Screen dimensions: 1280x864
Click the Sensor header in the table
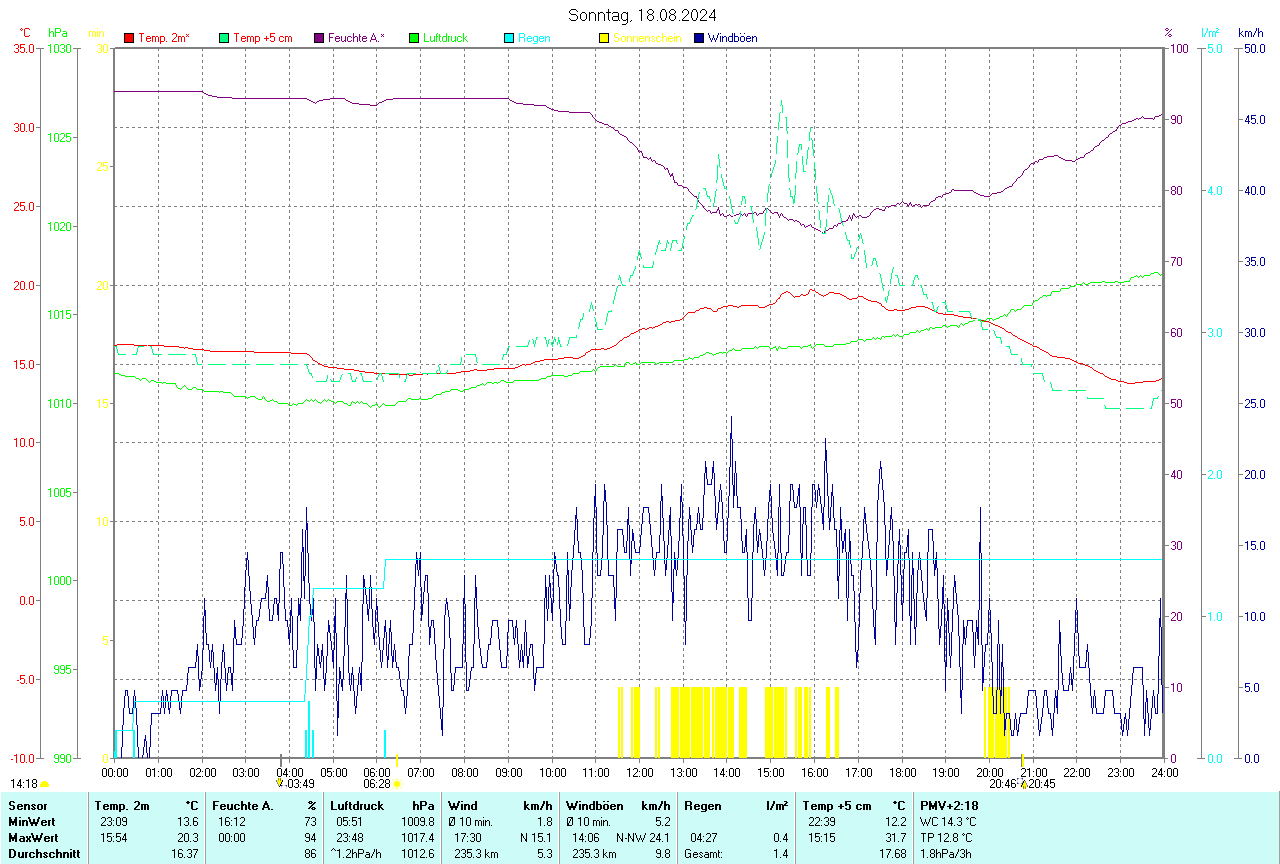(26, 805)
